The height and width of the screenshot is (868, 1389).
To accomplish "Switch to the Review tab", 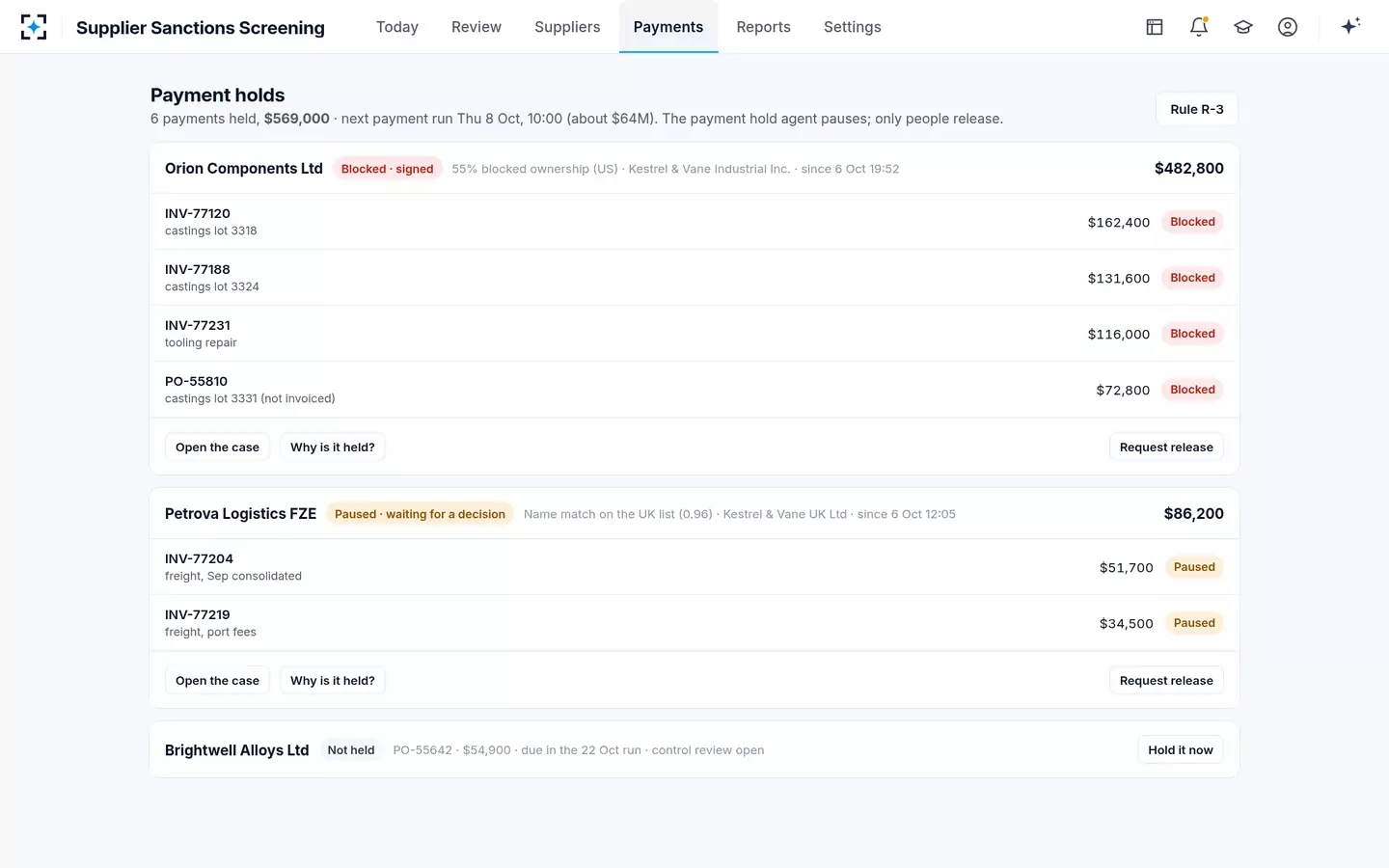I will (x=477, y=27).
